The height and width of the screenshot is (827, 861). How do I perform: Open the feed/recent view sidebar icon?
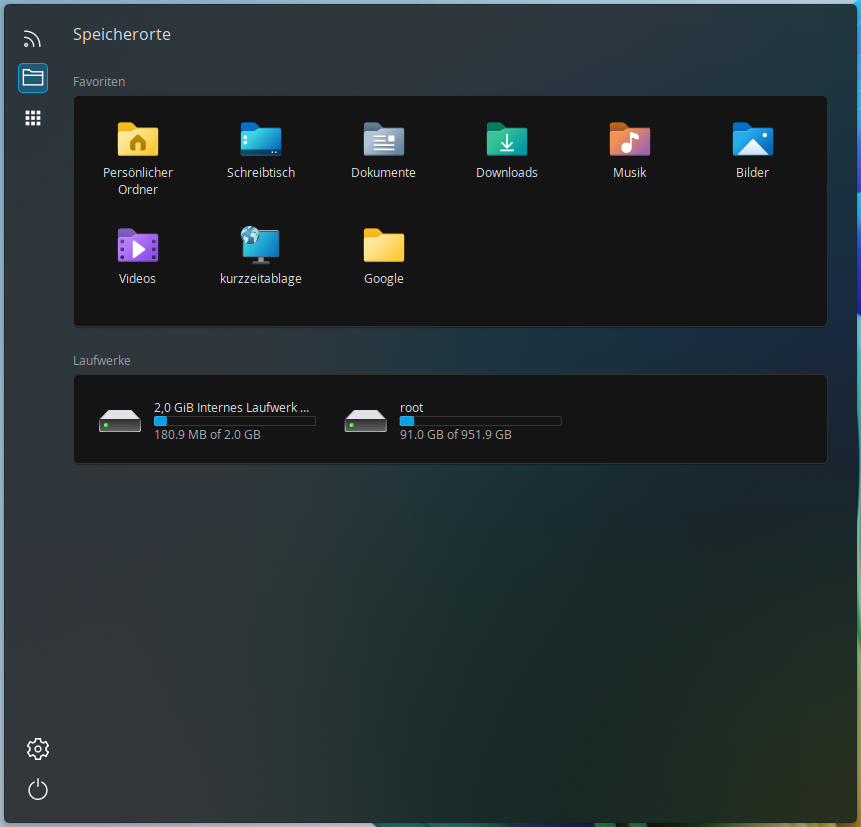32,38
